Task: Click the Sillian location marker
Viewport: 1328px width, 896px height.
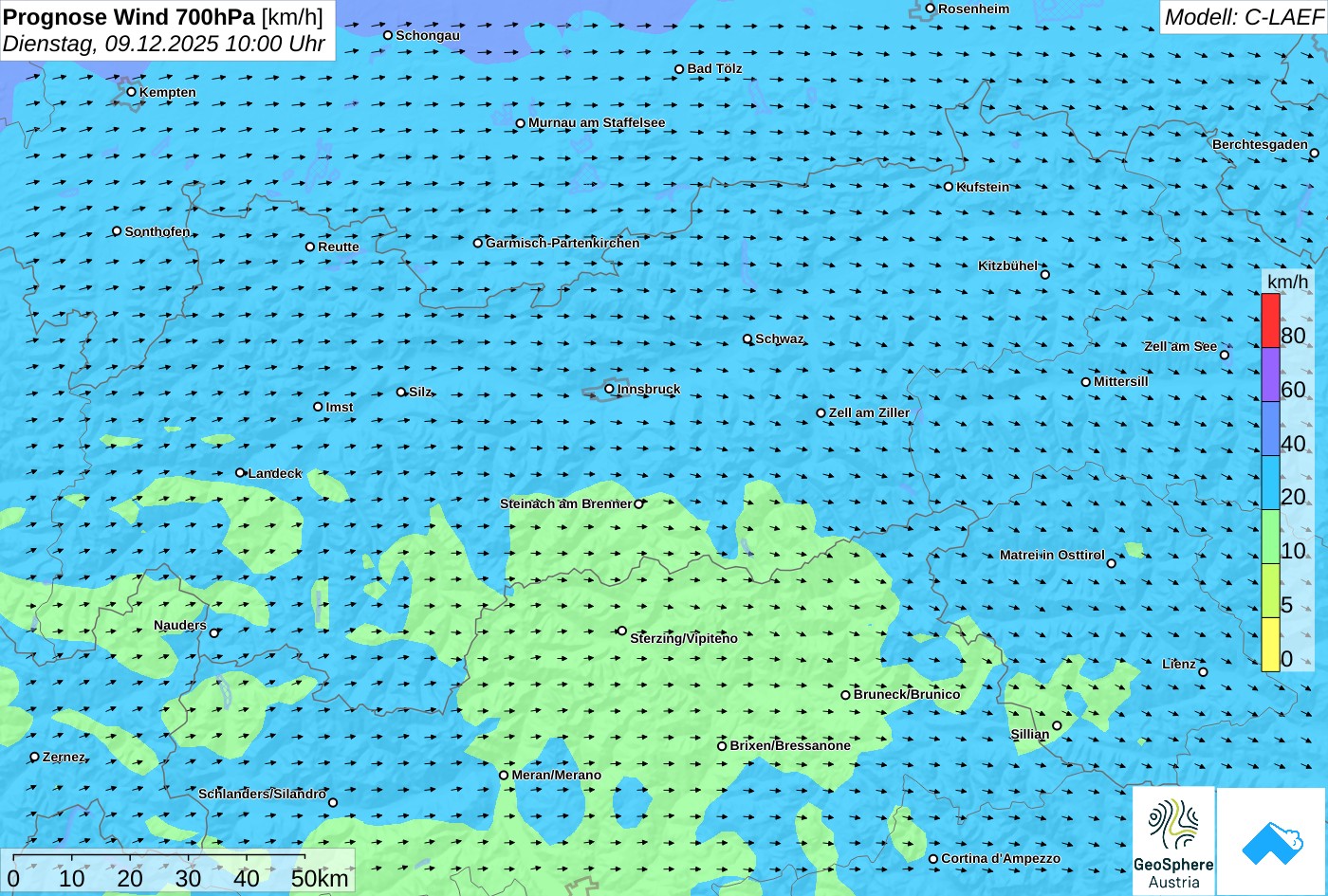Action: [1057, 725]
